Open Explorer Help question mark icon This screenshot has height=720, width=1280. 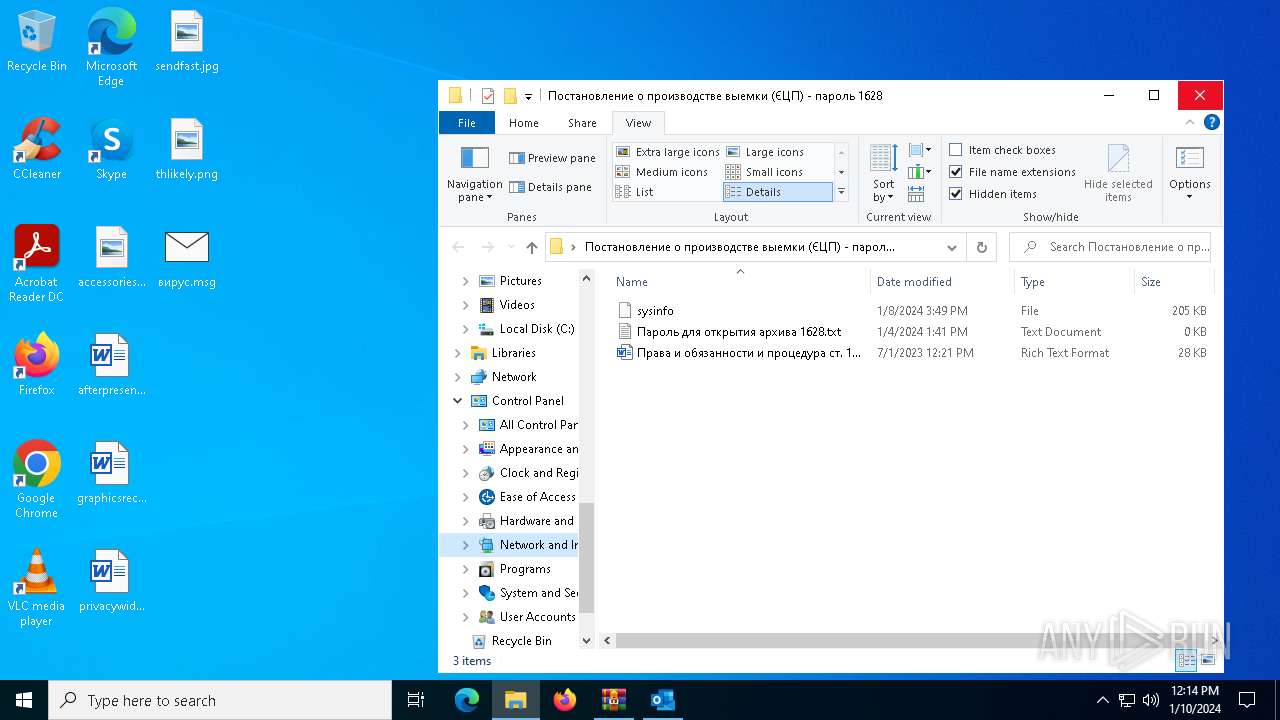click(1212, 123)
